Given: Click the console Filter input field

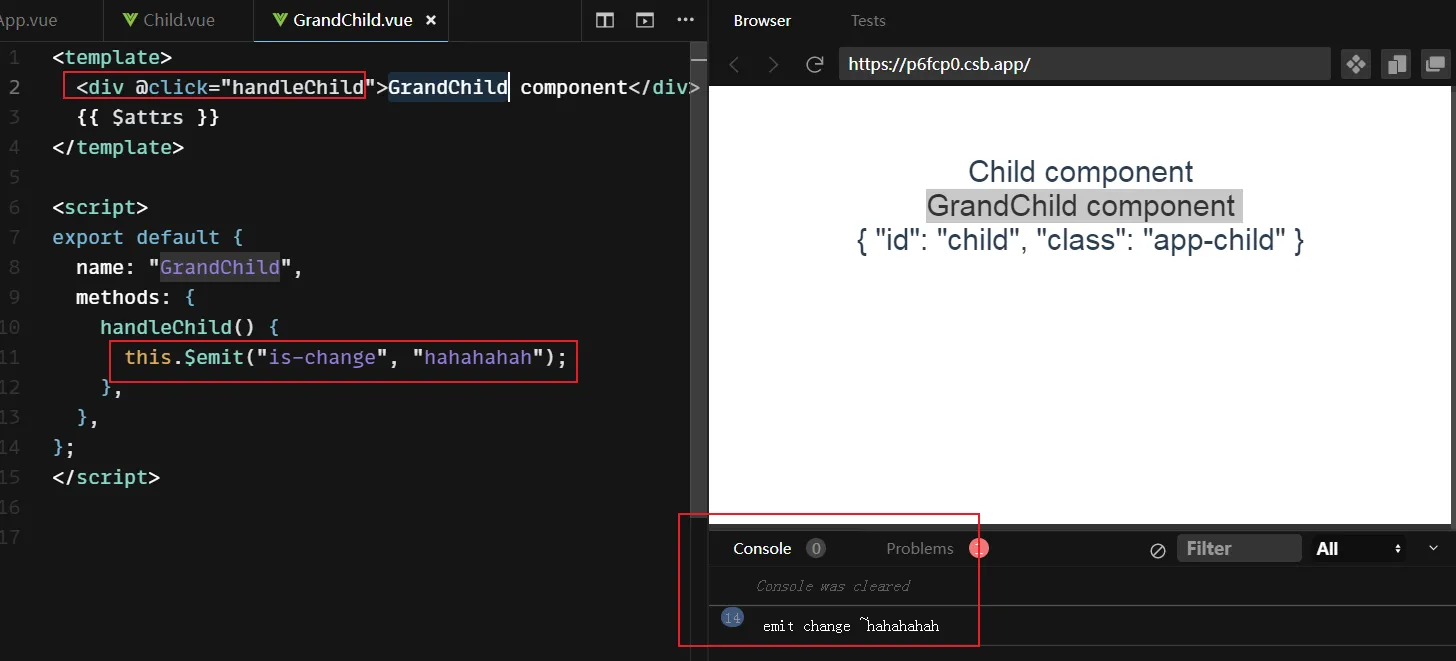Looking at the screenshot, I should pyautogui.click(x=1238, y=549).
